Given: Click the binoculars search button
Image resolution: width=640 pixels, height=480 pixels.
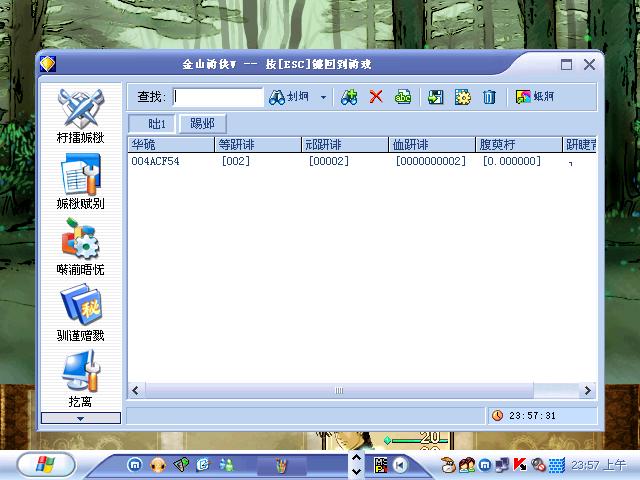Looking at the screenshot, I should [290, 97].
